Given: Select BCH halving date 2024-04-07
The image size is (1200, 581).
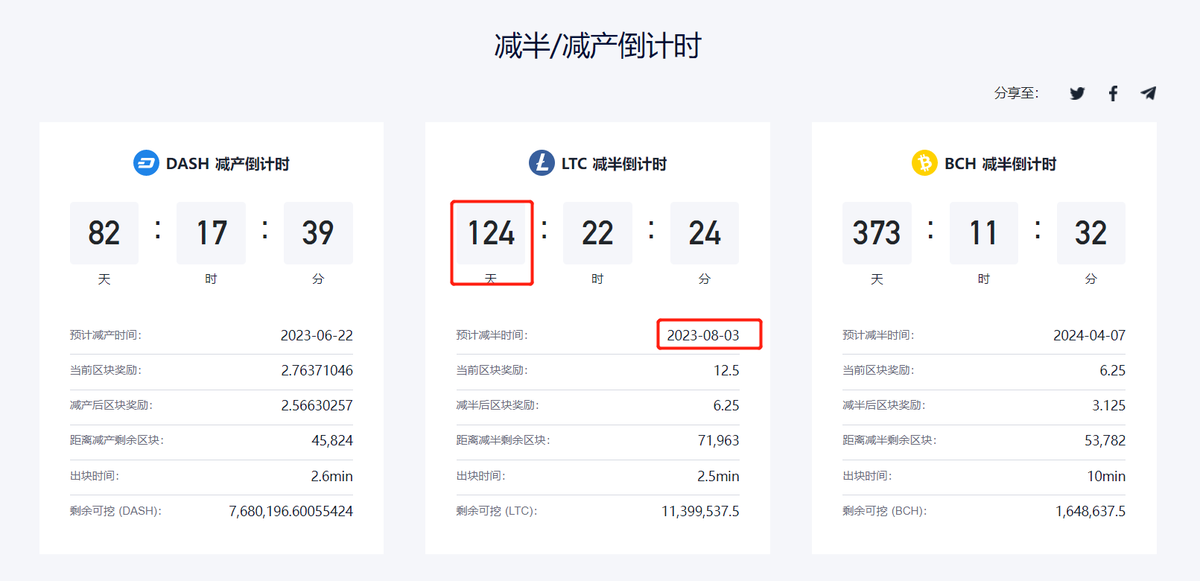Looking at the screenshot, I should [x=1089, y=336].
